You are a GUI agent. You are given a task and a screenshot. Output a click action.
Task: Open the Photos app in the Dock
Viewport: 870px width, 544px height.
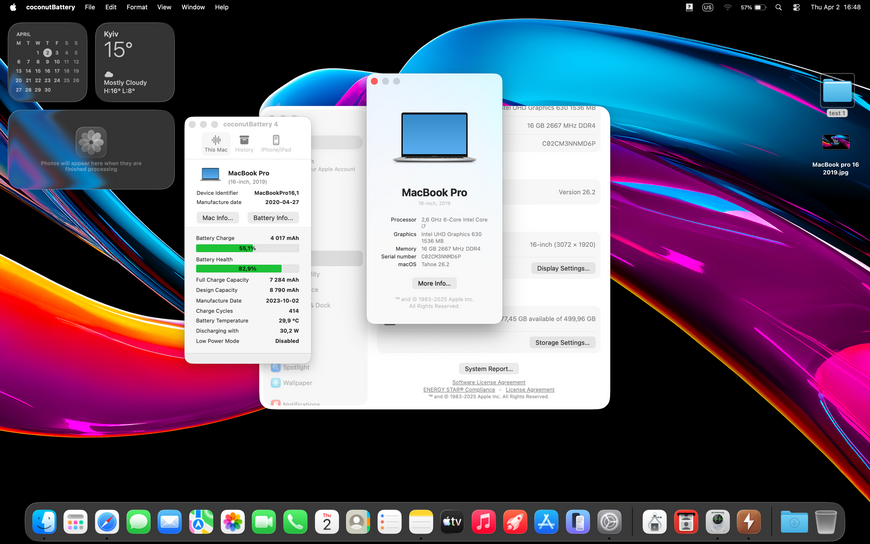[x=232, y=522]
